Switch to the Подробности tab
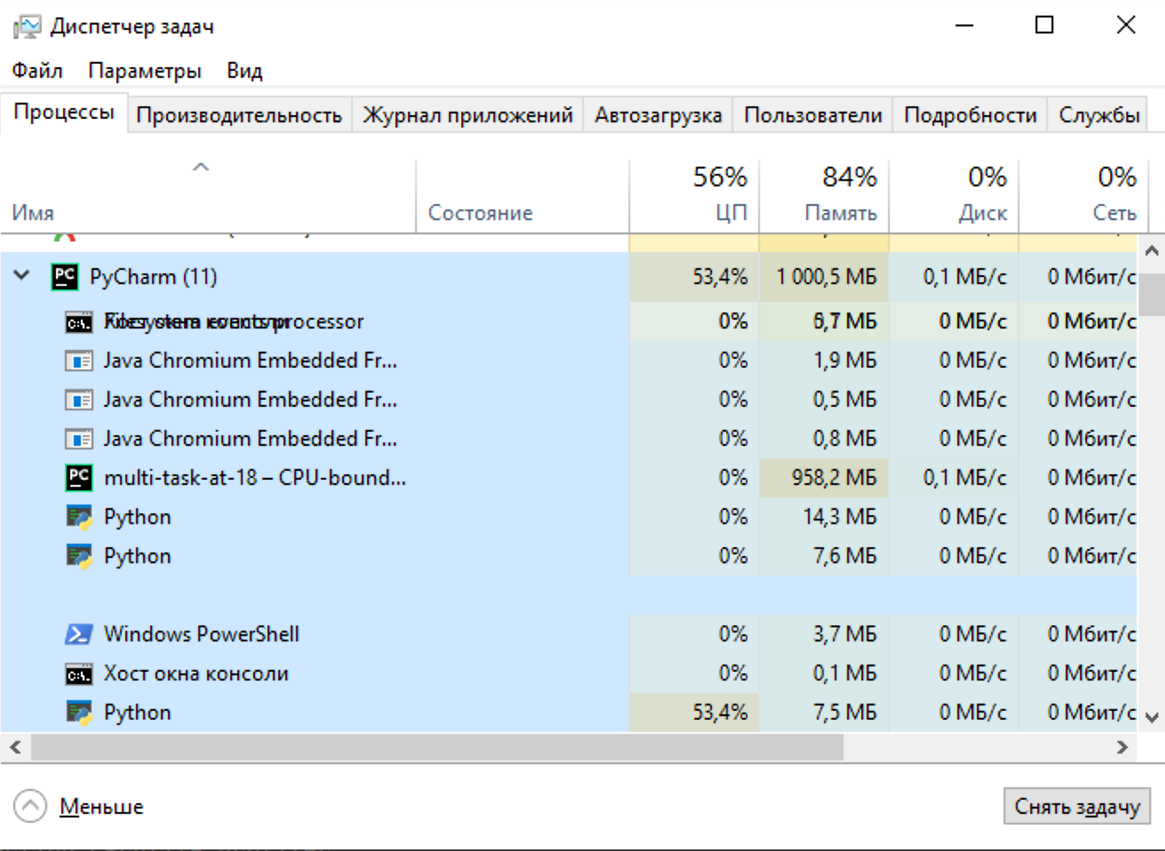 point(970,115)
